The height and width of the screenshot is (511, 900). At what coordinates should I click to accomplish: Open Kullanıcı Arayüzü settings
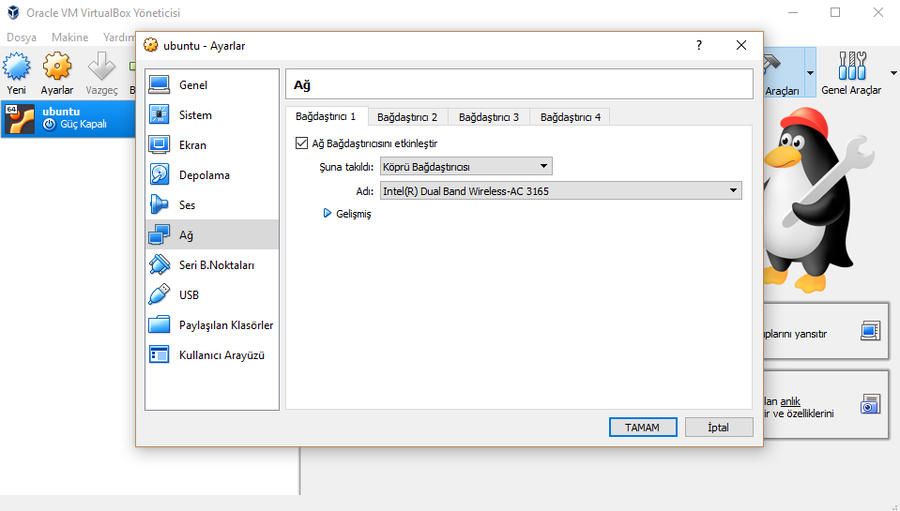click(221, 355)
